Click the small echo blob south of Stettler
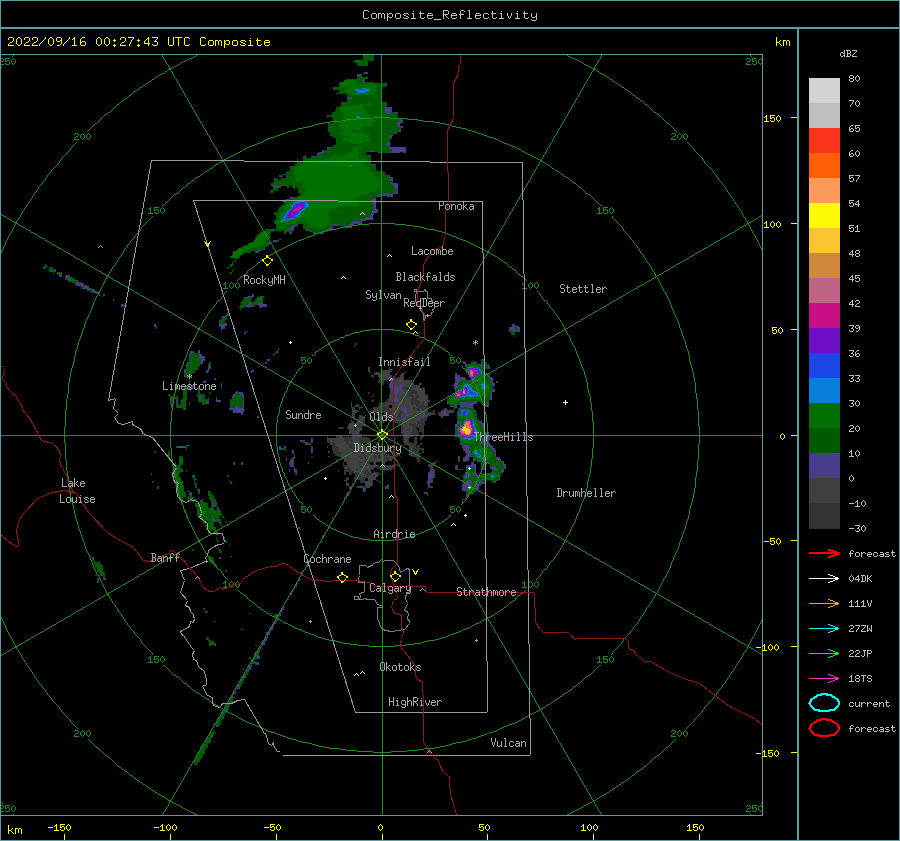The image size is (900, 841). [x=514, y=330]
